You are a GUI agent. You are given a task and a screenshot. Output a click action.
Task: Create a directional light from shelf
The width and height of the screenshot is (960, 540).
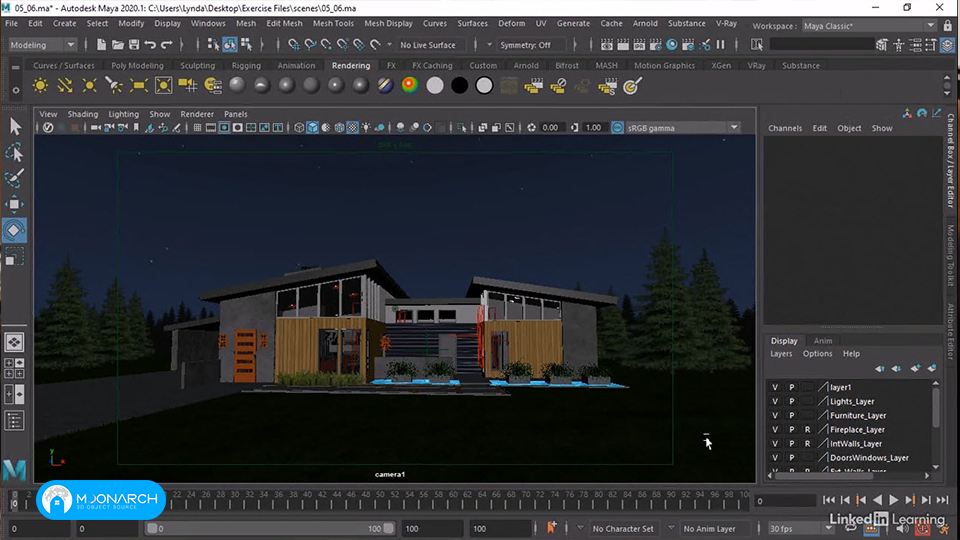[65, 86]
